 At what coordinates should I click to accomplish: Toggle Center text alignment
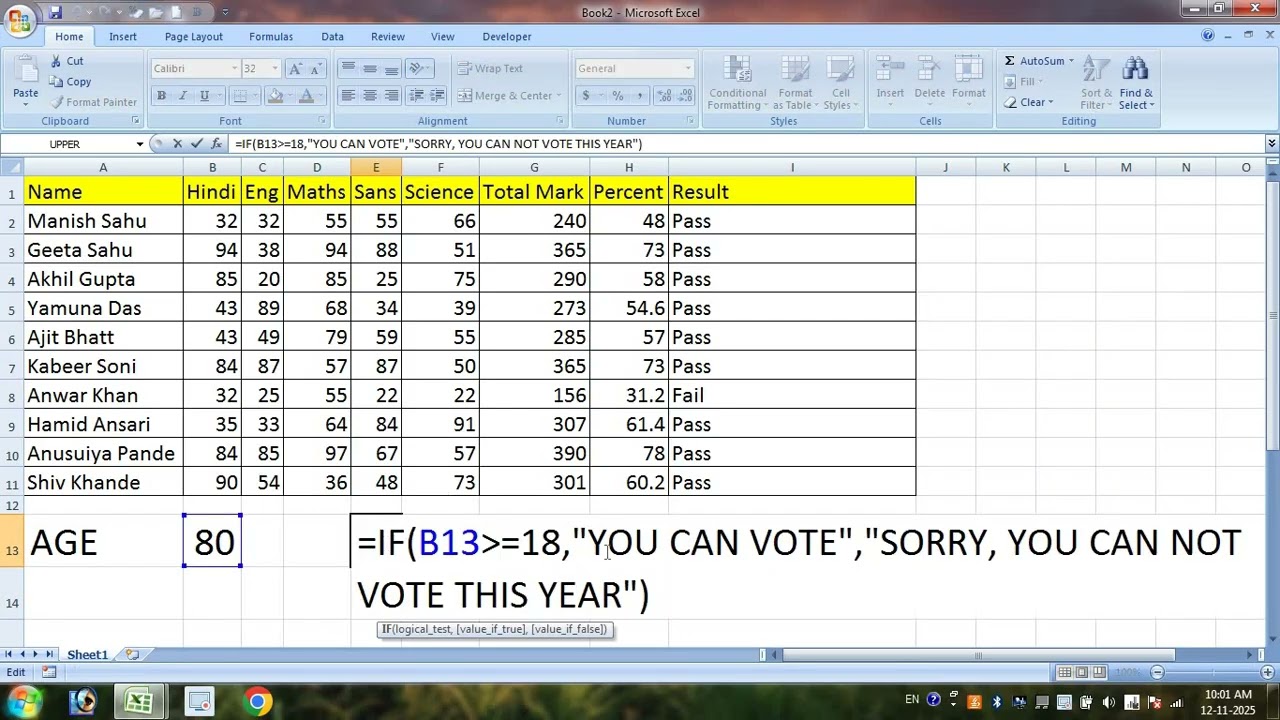pyautogui.click(x=370, y=96)
